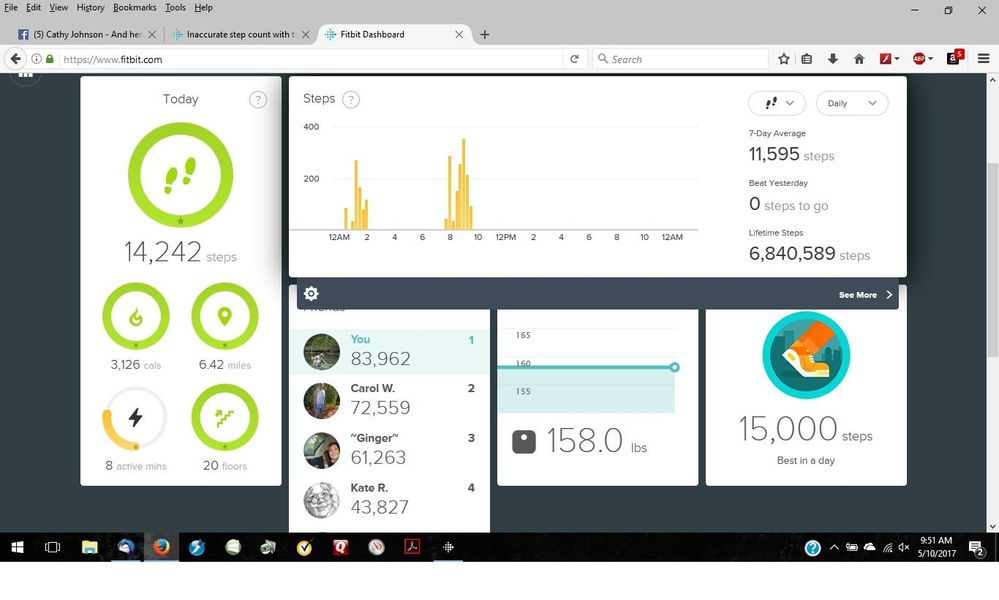Open the Action Center notifications
999x600 pixels.
pos(976,548)
